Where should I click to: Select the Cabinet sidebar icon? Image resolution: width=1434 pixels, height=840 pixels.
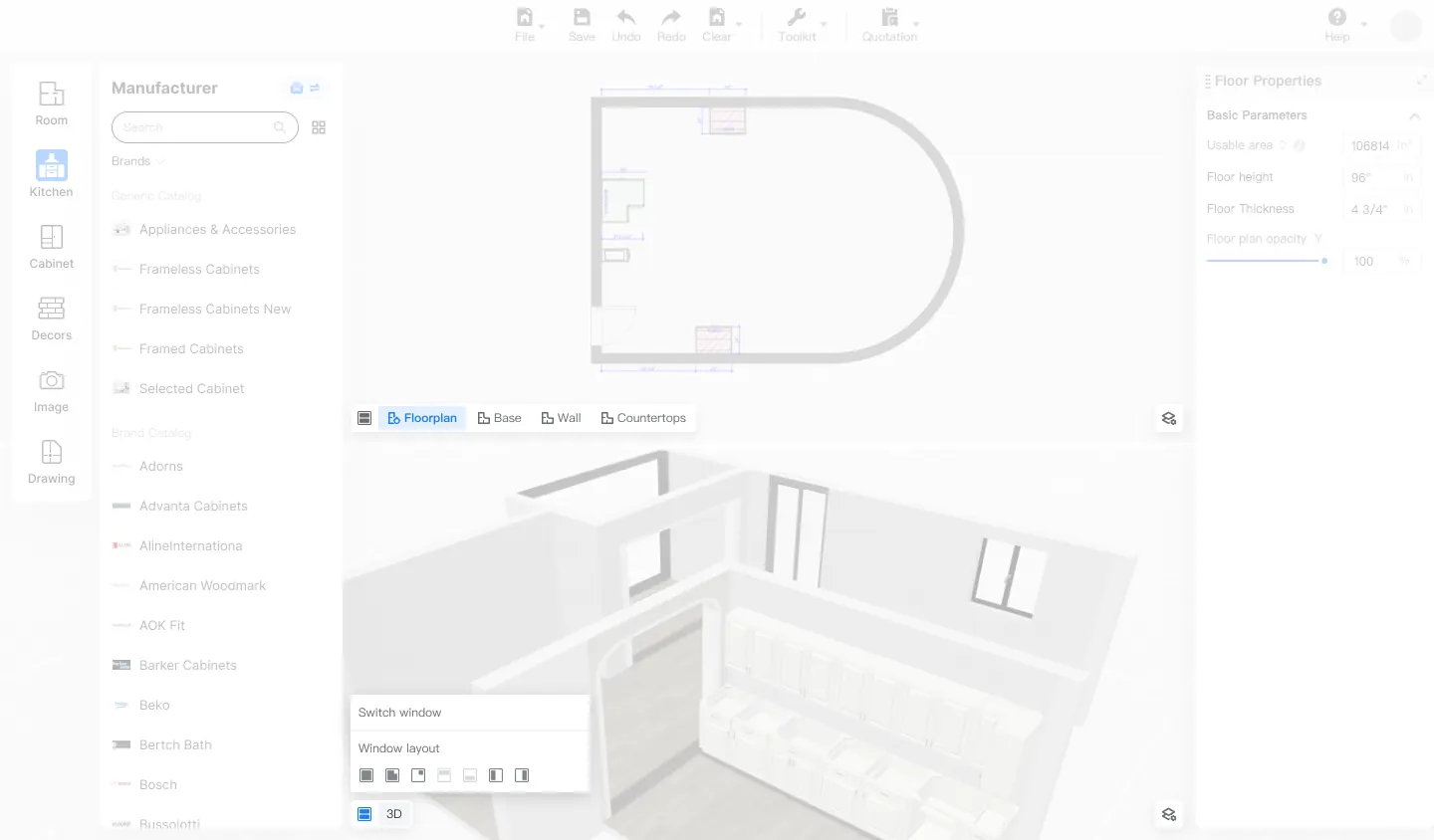52,247
